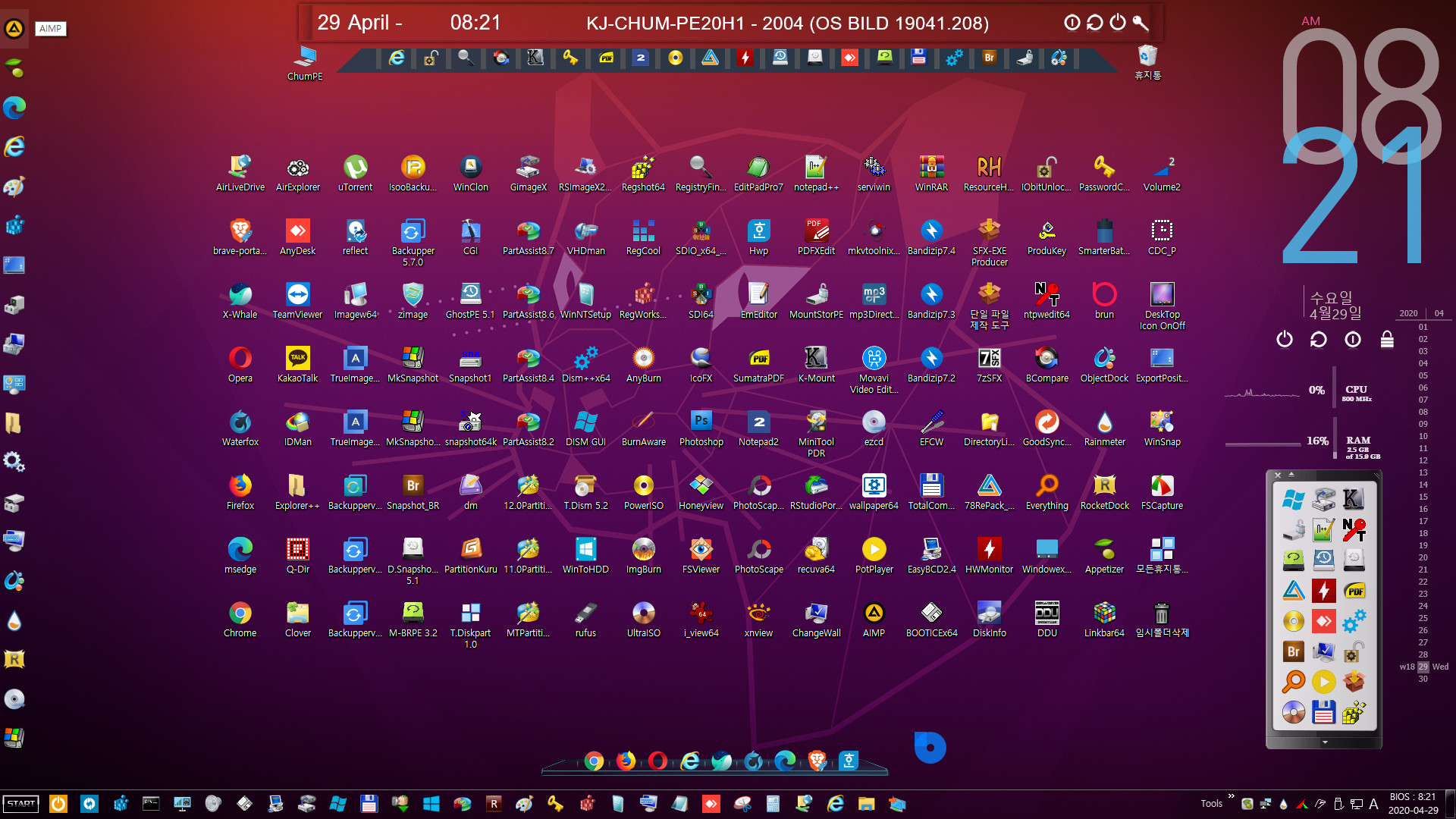Open Windows logo icon in floating dock panel
This screenshot has height=819, width=1456.
coord(1293,500)
